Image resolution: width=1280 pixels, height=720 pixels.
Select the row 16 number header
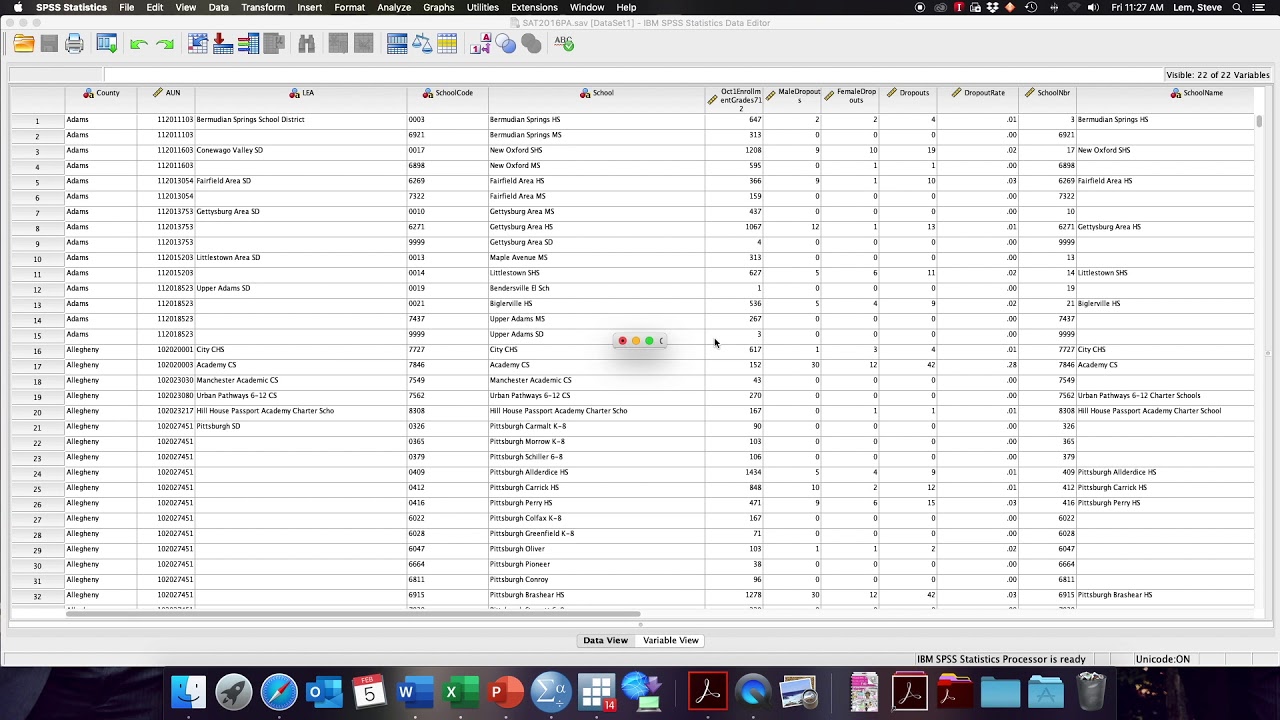pos(37,351)
